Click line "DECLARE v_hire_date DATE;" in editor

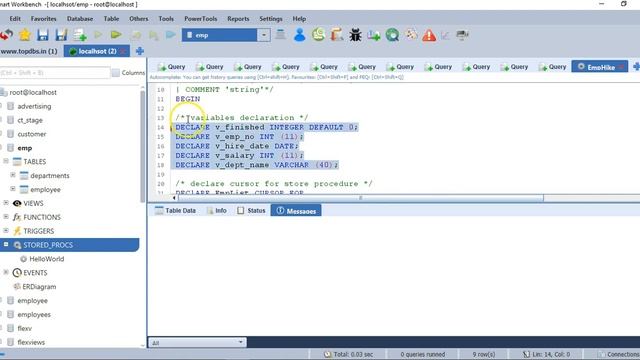click(237, 146)
